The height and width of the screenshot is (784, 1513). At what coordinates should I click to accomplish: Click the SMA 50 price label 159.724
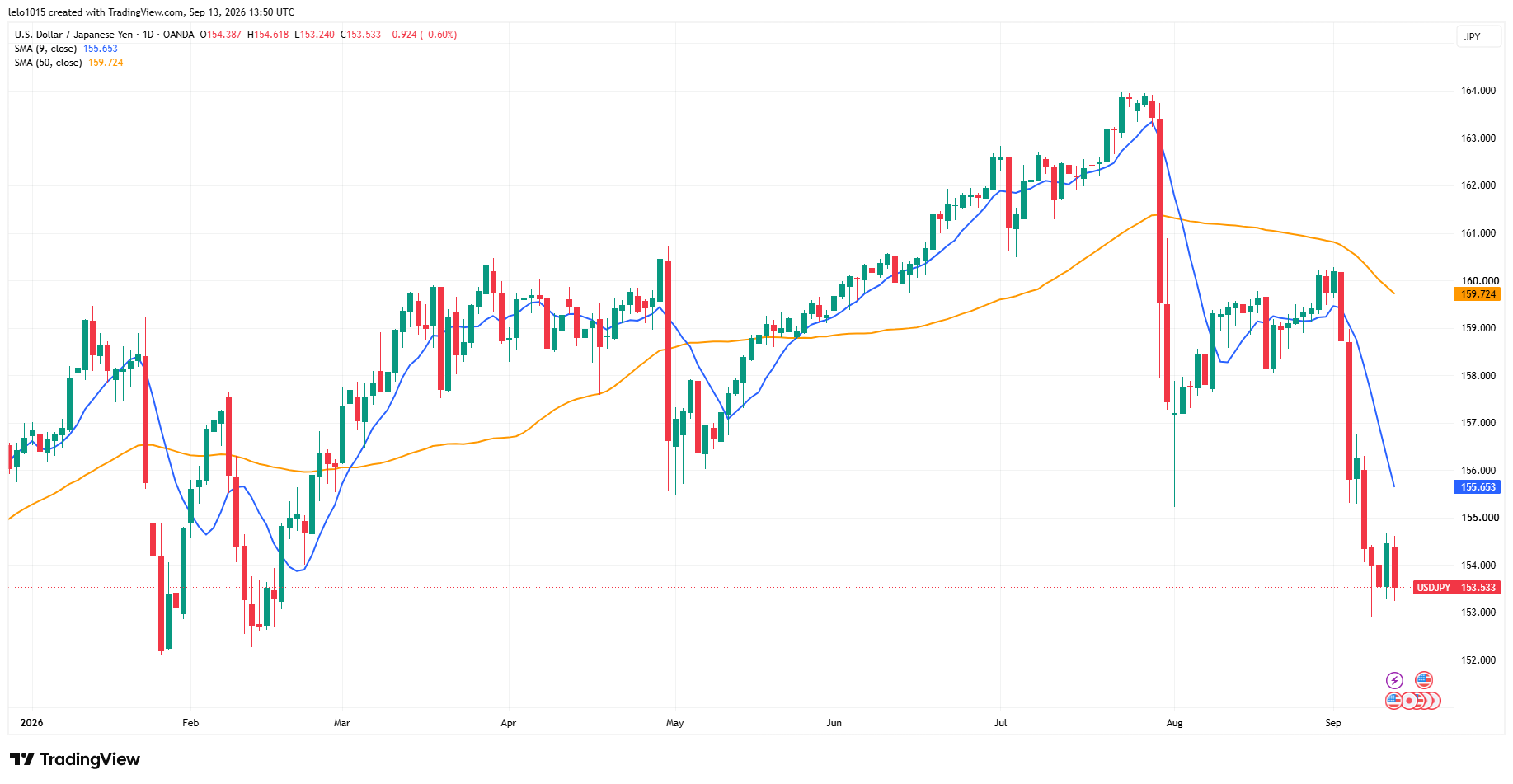pyautogui.click(x=1478, y=294)
